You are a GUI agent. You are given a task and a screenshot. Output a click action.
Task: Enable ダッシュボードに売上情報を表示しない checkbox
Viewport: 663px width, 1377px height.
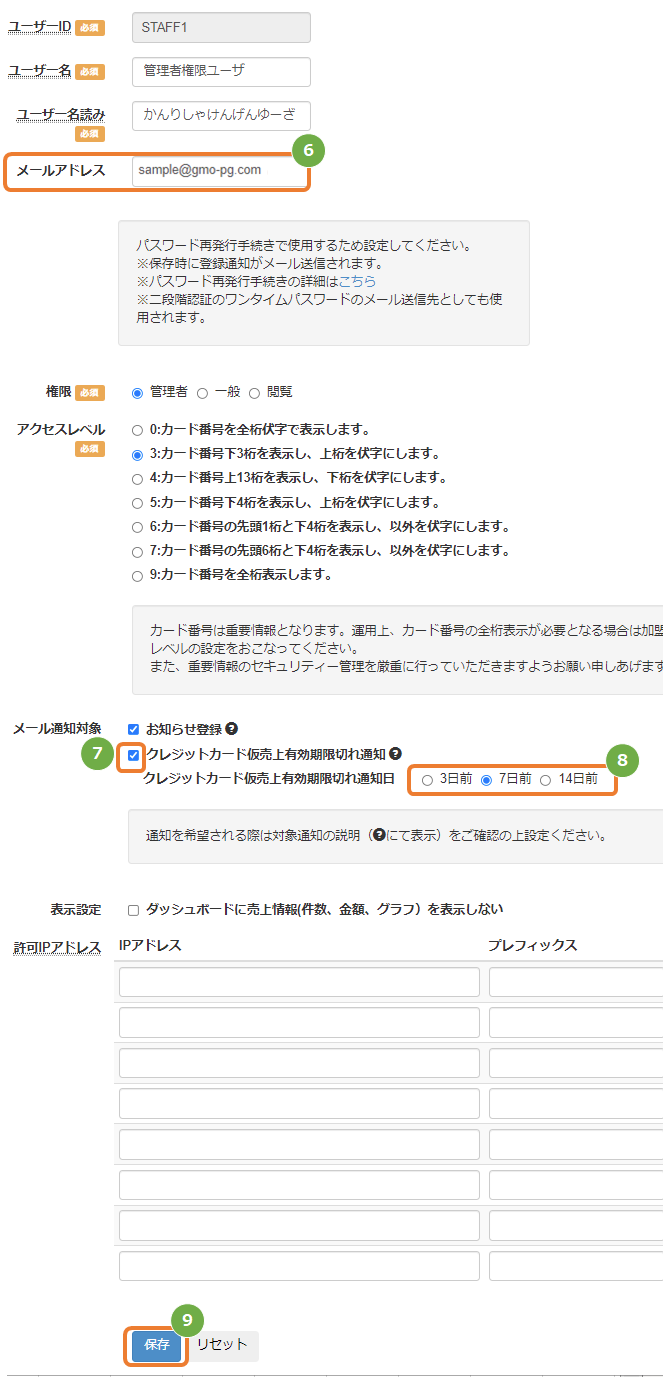[134, 910]
